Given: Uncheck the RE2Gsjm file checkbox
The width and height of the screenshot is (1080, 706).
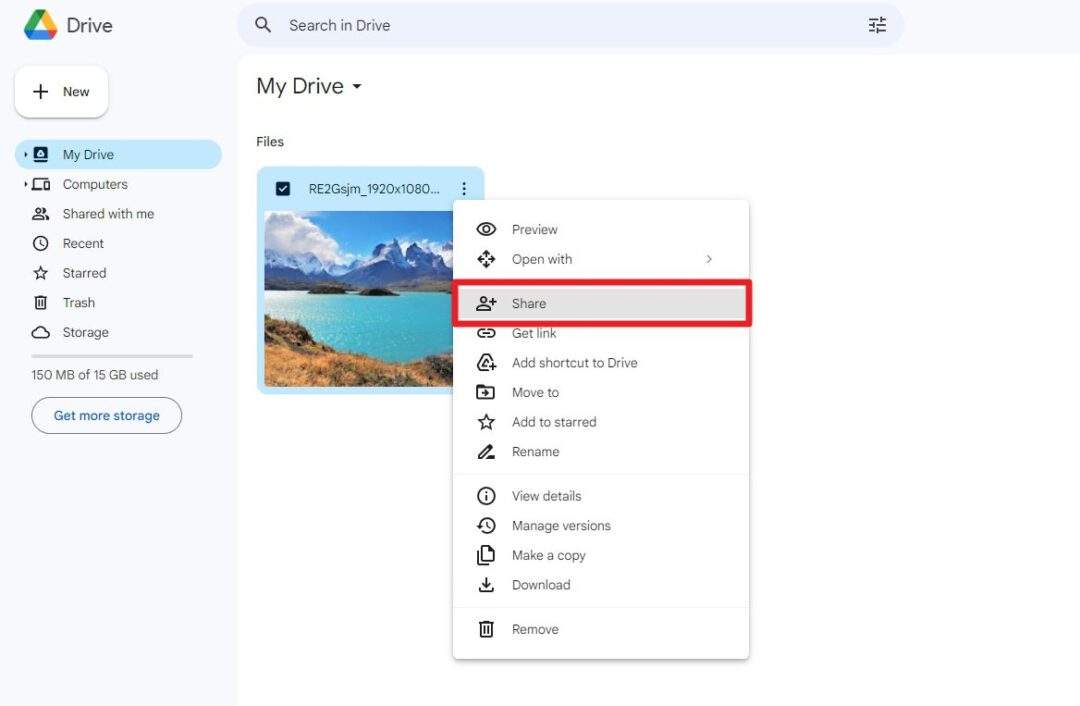Looking at the screenshot, I should (x=282, y=189).
